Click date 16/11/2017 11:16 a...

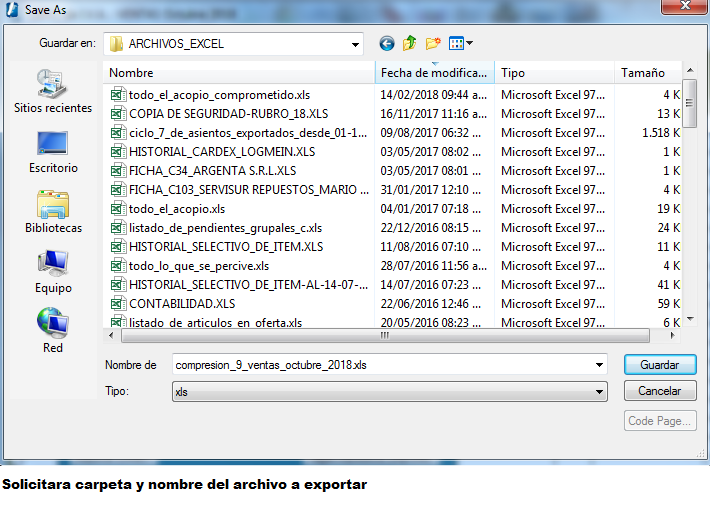433,114
